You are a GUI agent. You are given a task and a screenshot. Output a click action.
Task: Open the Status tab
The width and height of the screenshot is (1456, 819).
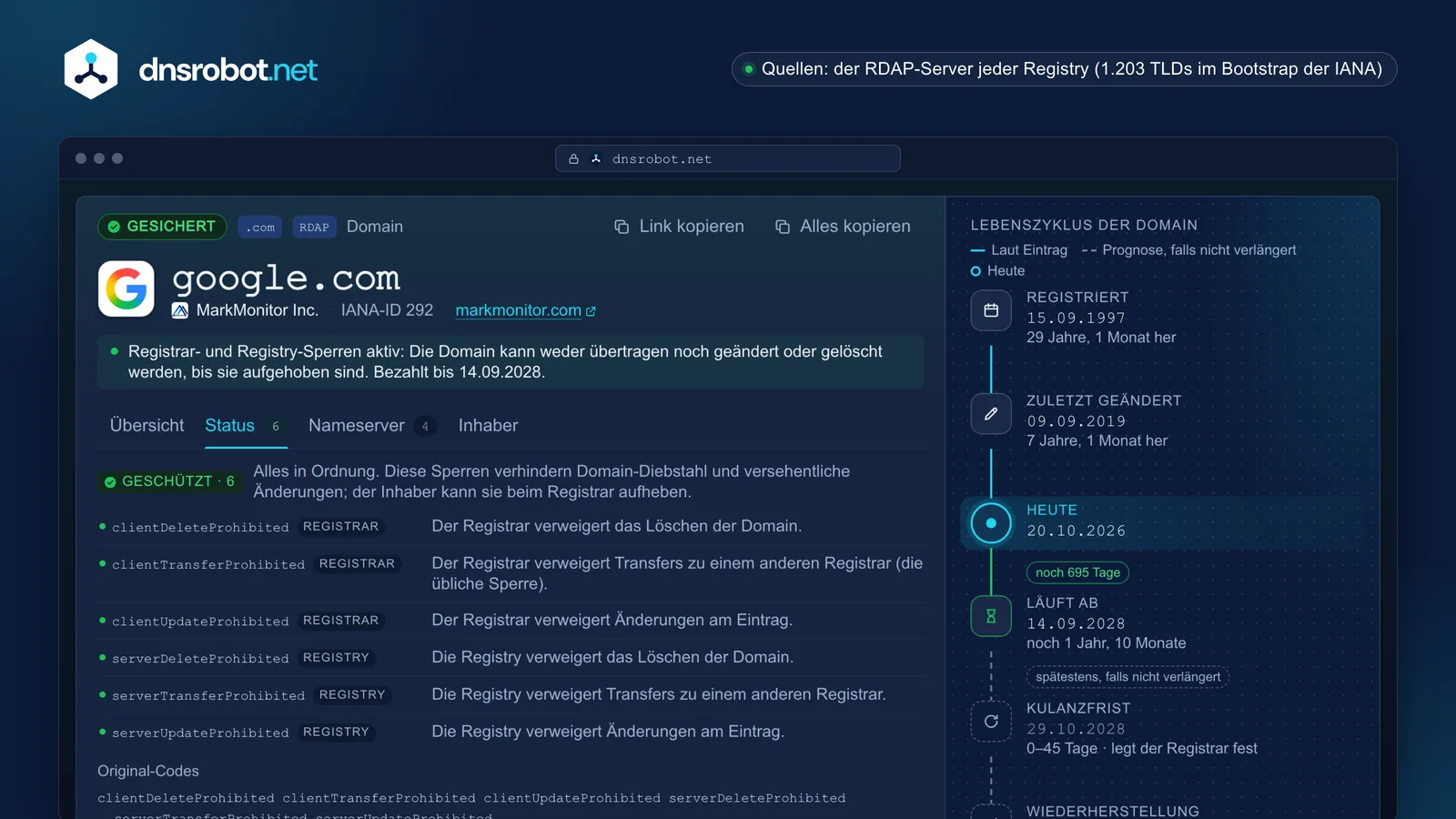click(246, 425)
